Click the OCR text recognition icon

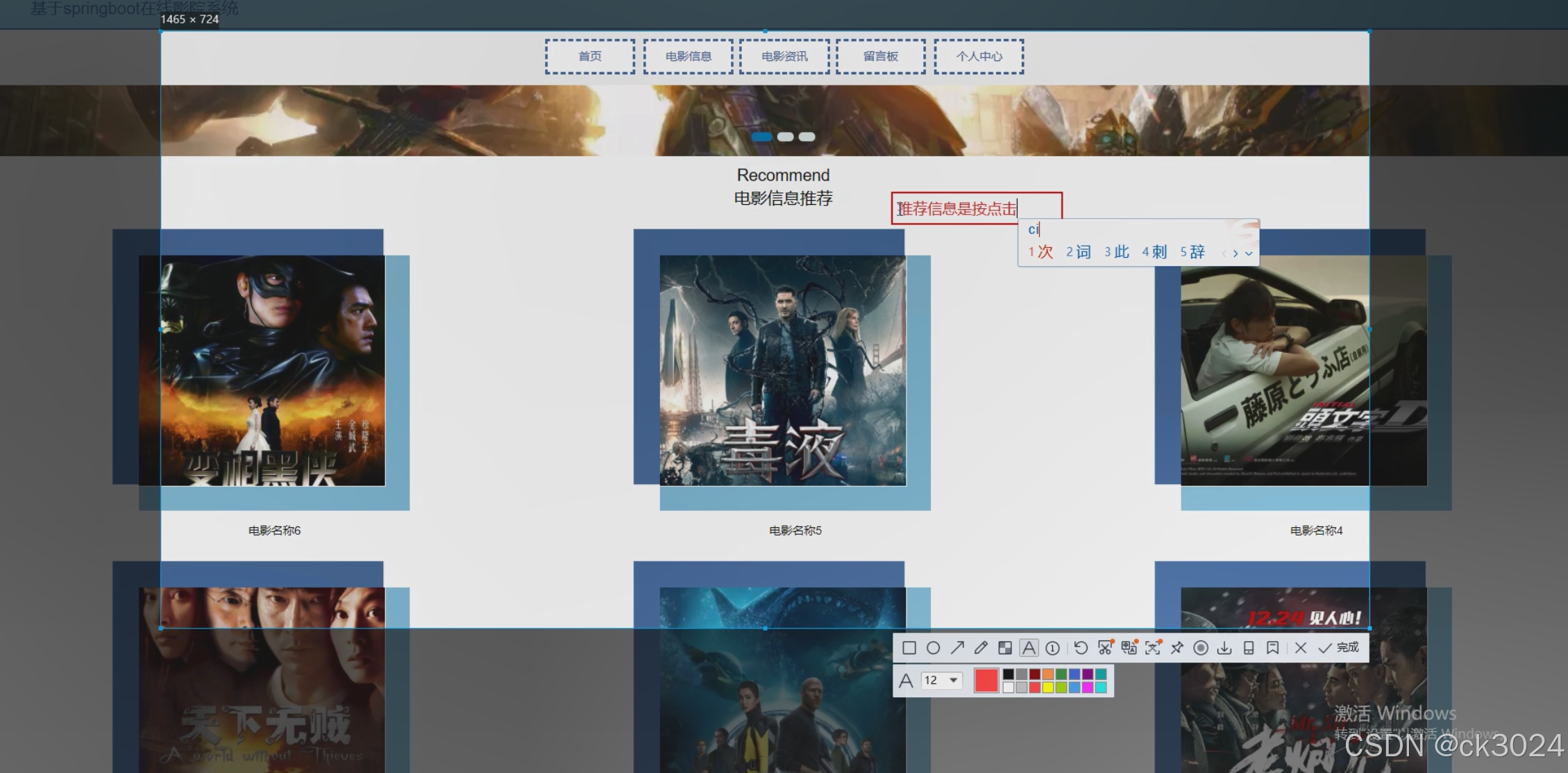1153,648
